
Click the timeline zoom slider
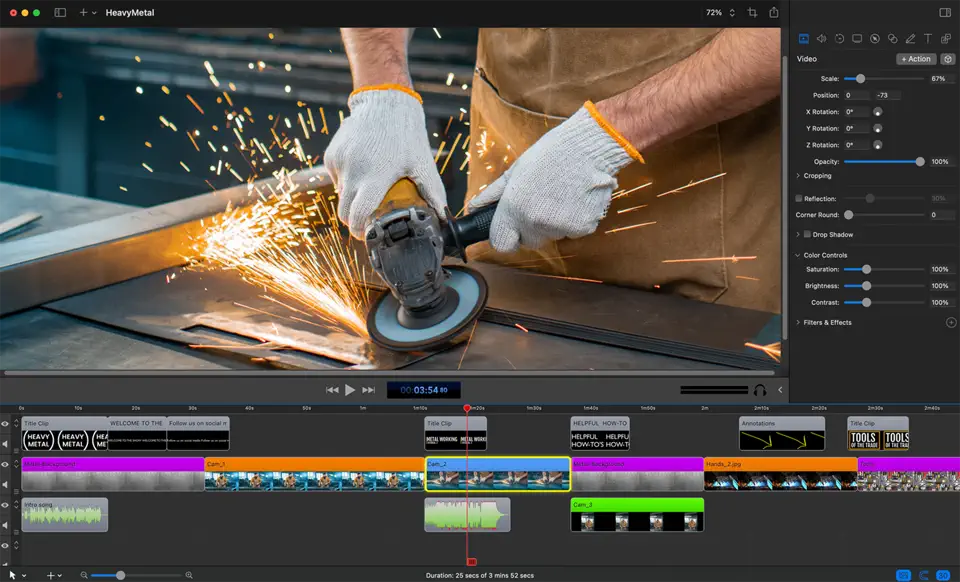pos(137,575)
